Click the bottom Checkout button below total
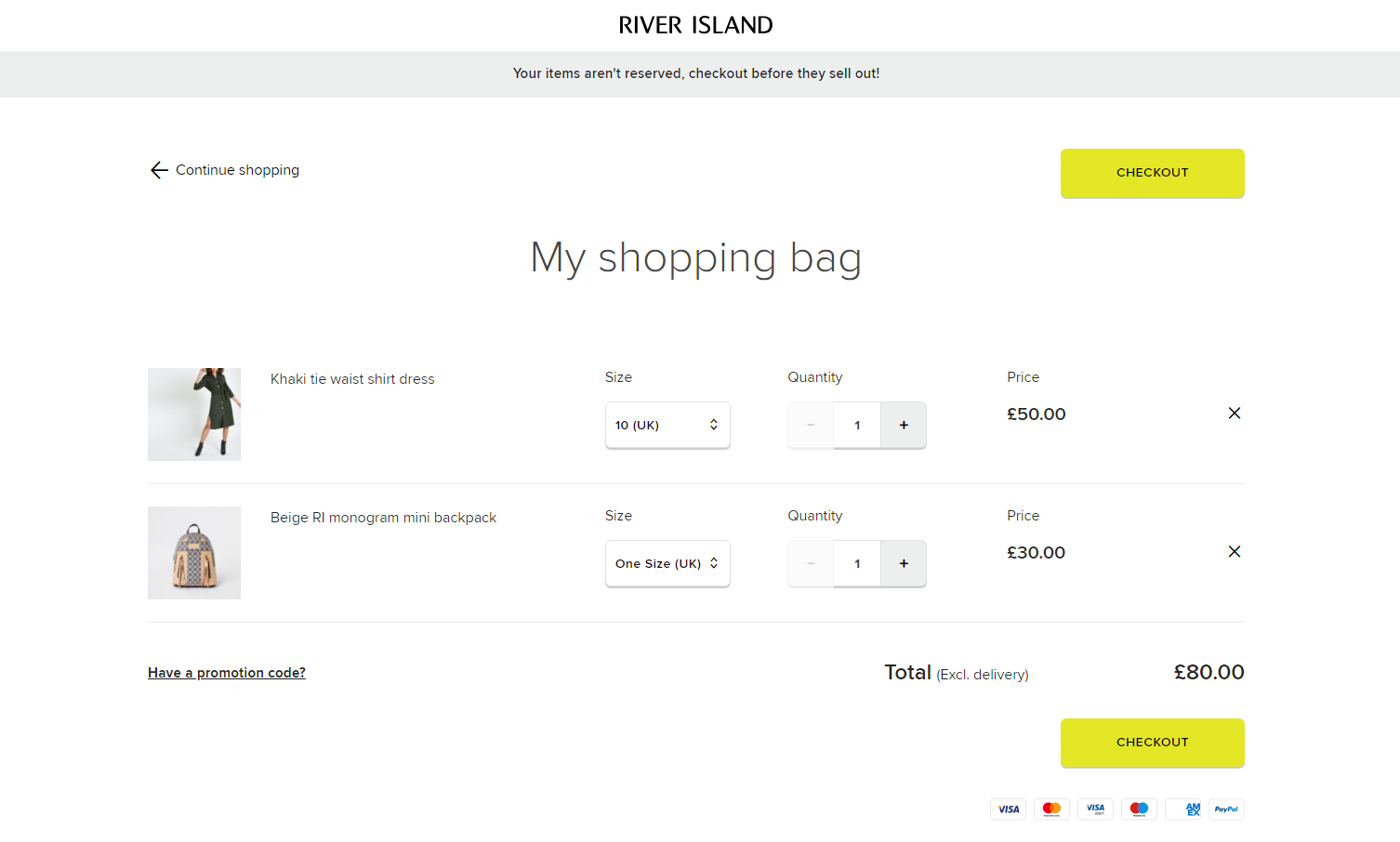 click(x=1153, y=743)
